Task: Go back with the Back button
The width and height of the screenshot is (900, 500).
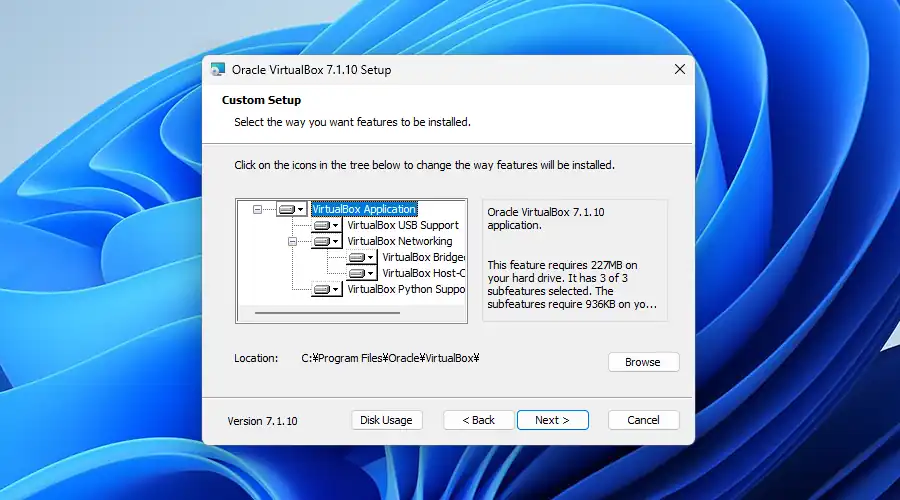Action: pyautogui.click(x=478, y=420)
